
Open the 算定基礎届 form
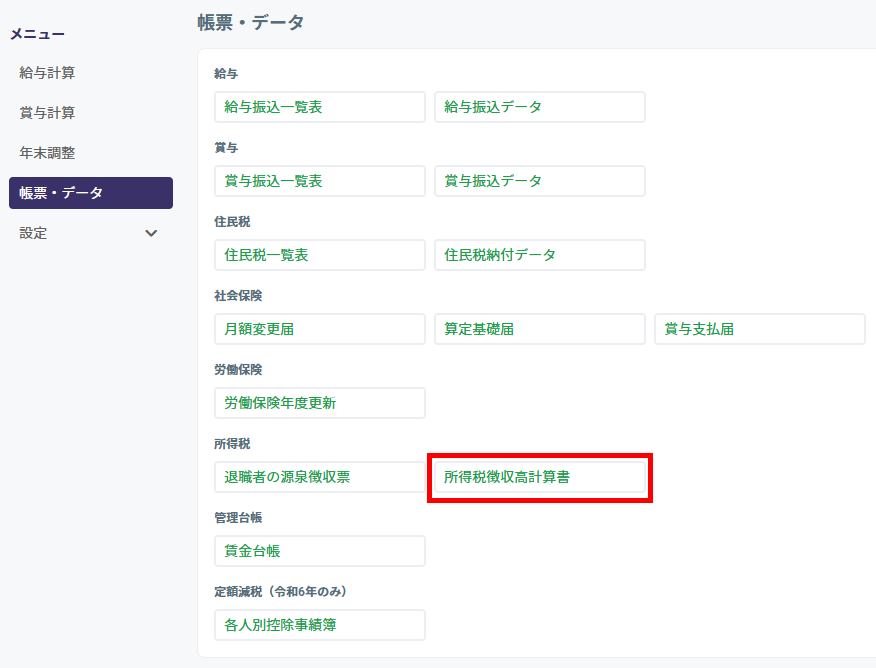coord(539,329)
